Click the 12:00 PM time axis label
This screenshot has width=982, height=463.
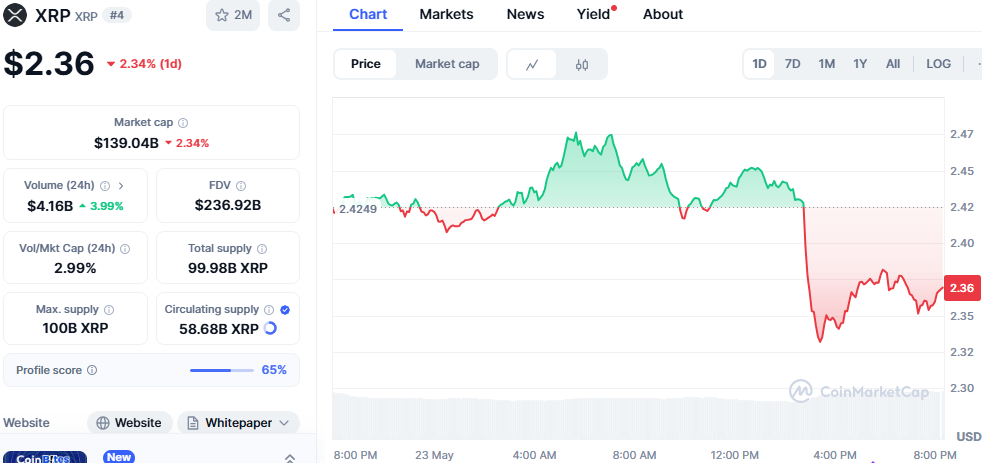(x=733, y=455)
